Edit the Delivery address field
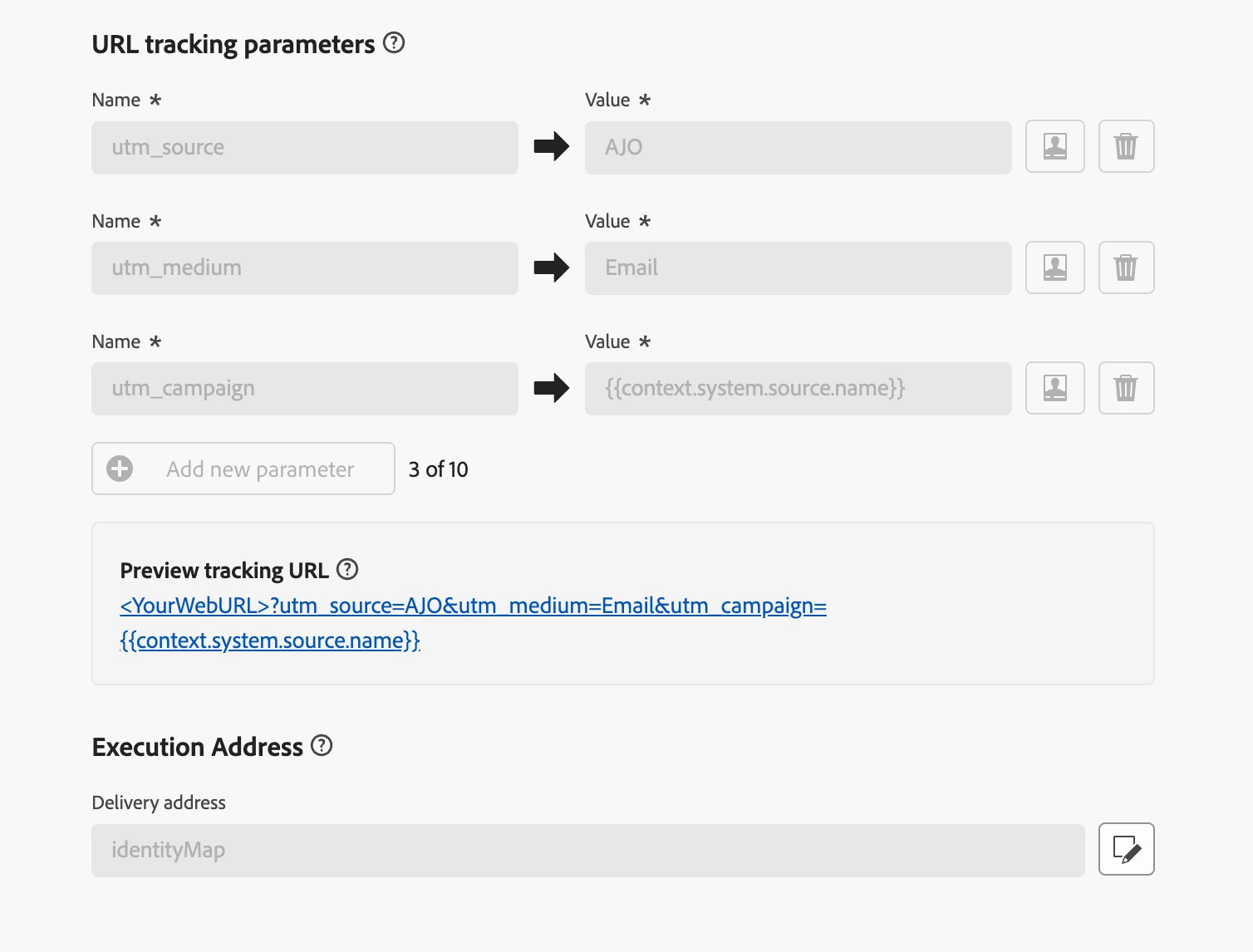Screen dimensions: 1253x952 point(1126,849)
